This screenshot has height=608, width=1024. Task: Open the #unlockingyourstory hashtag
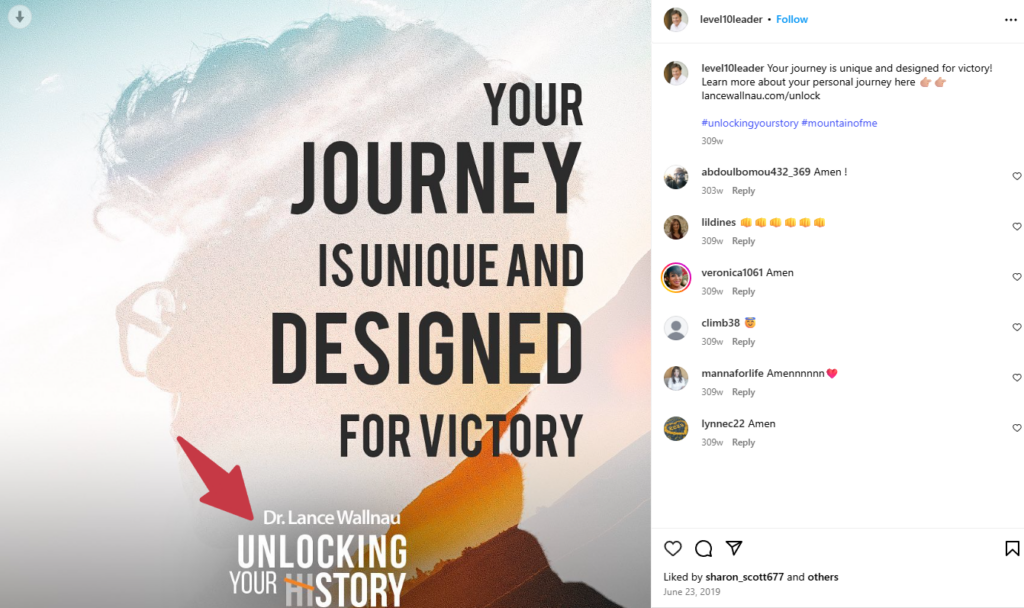click(750, 123)
